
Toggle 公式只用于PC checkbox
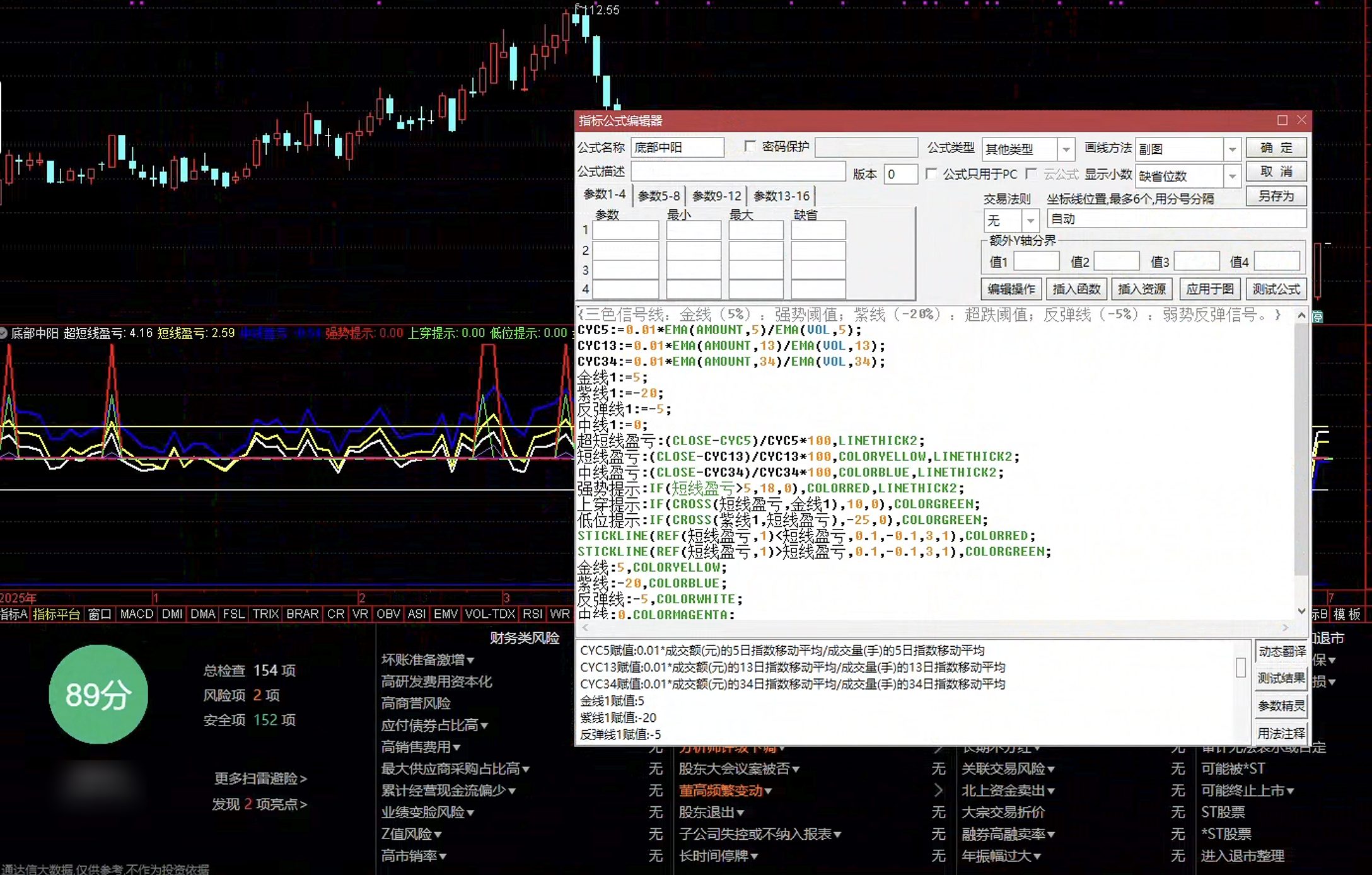pos(931,173)
